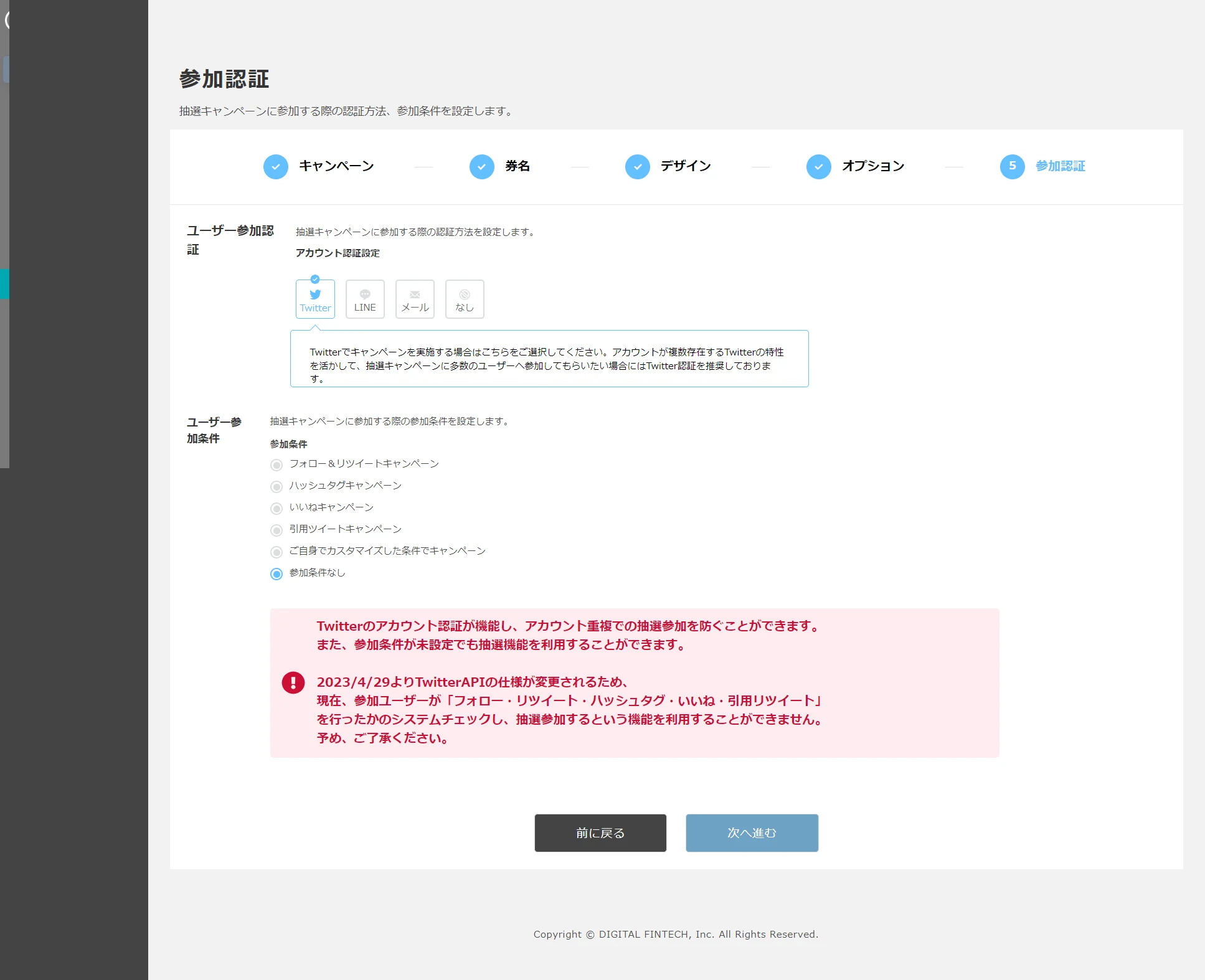Click the 参加認証 page title
This screenshot has height=980, width=1205.
(x=224, y=79)
